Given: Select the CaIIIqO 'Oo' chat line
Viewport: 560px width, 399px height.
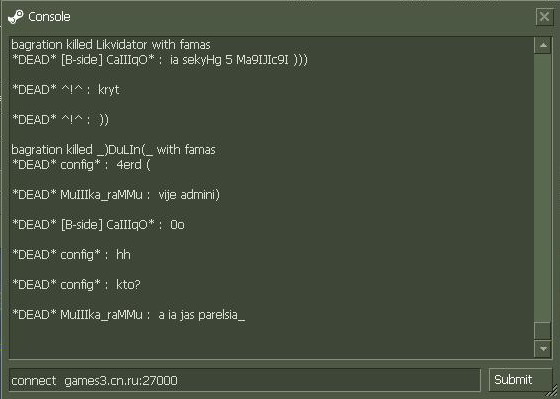Looking at the screenshot, I should (x=98, y=225).
